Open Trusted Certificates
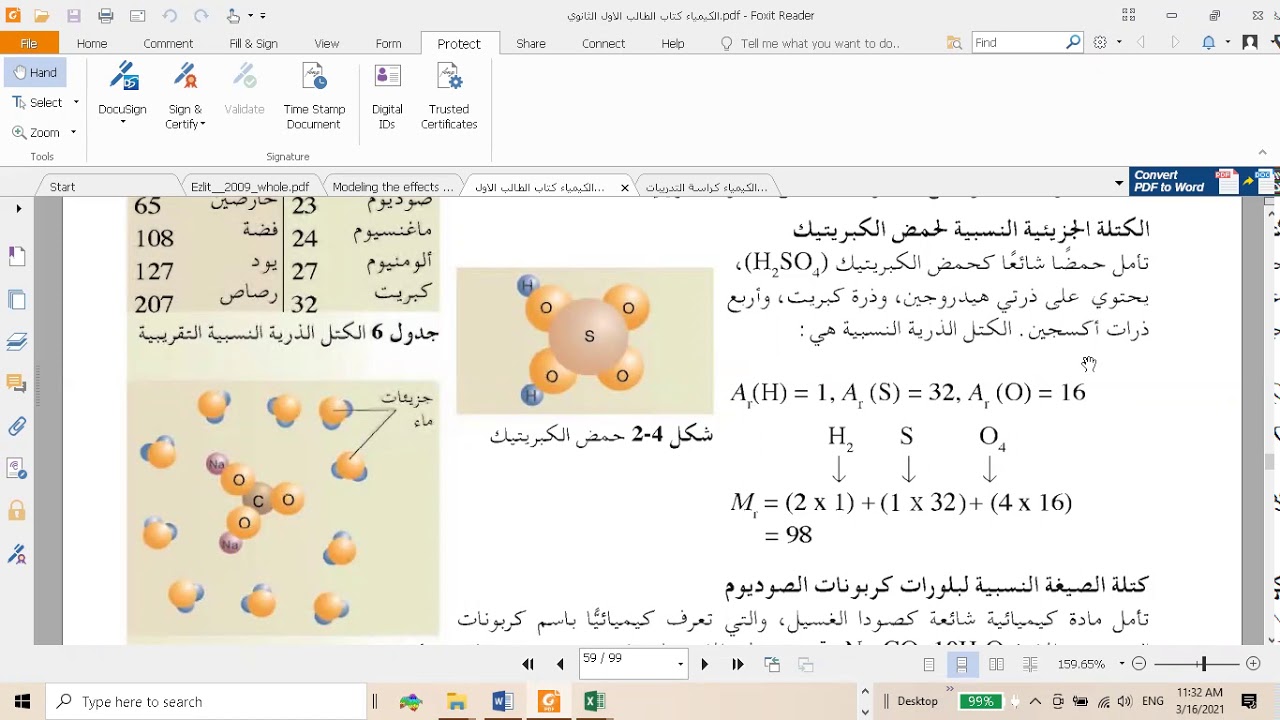Image resolution: width=1280 pixels, height=720 pixels. click(449, 95)
